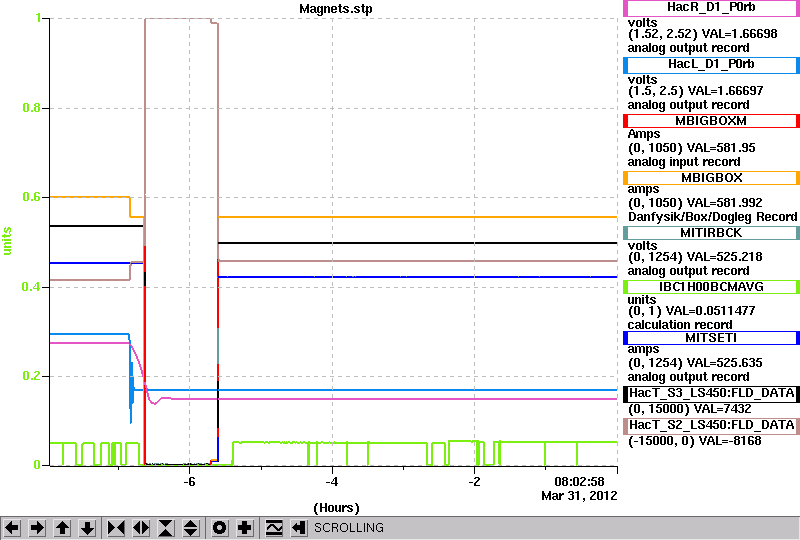Click the plus (crosshair) toolbar icon
Viewport: 800px width, 540px height.
[x=245, y=528]
